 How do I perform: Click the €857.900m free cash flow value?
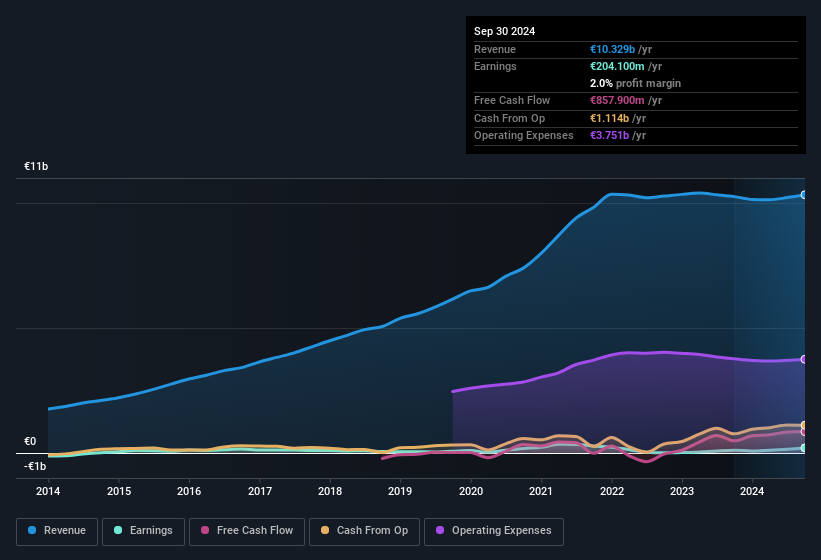[x=617, y=100]
